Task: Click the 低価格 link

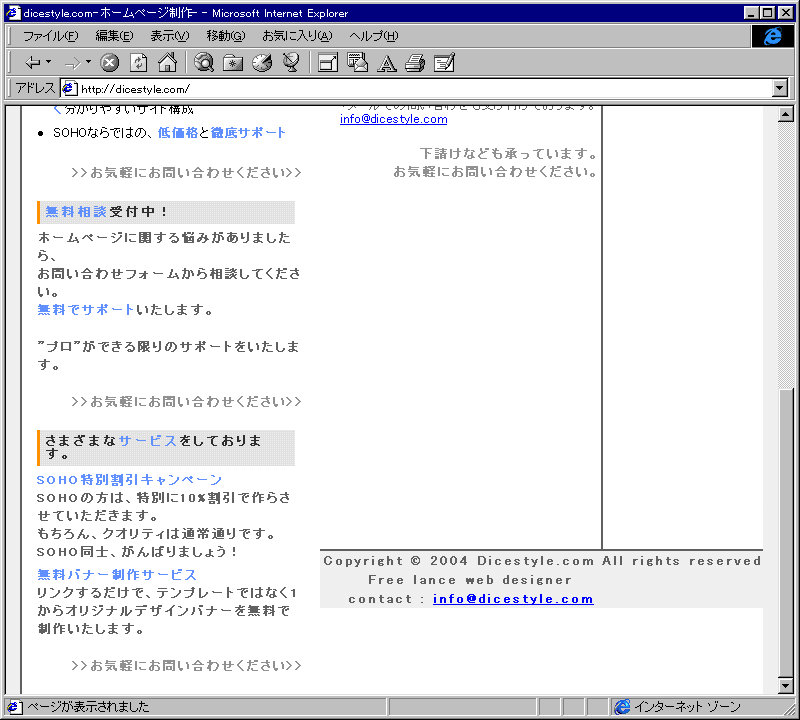Action: tap(178, 133)
